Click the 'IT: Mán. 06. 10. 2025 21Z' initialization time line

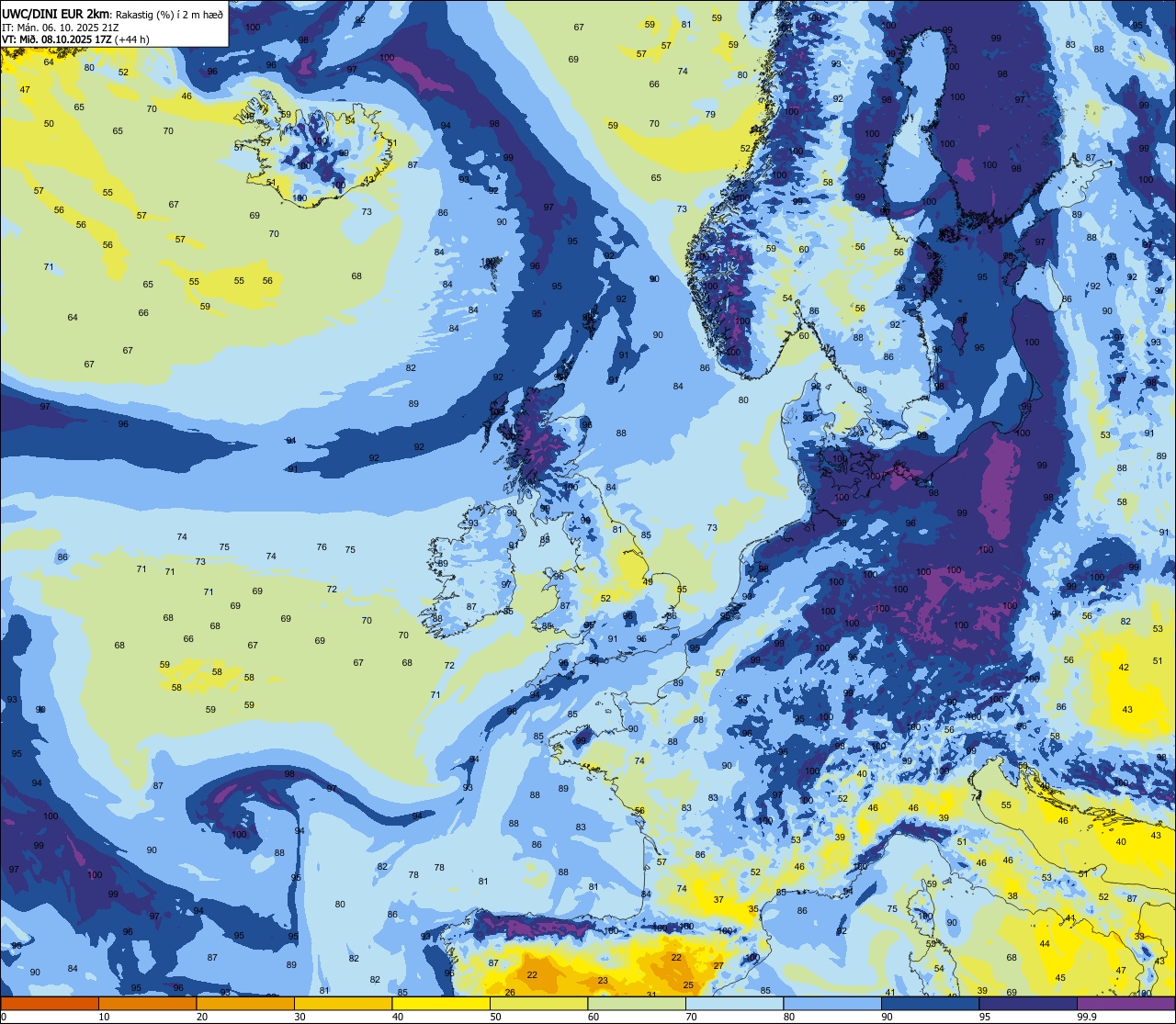(x=60, y=27)
